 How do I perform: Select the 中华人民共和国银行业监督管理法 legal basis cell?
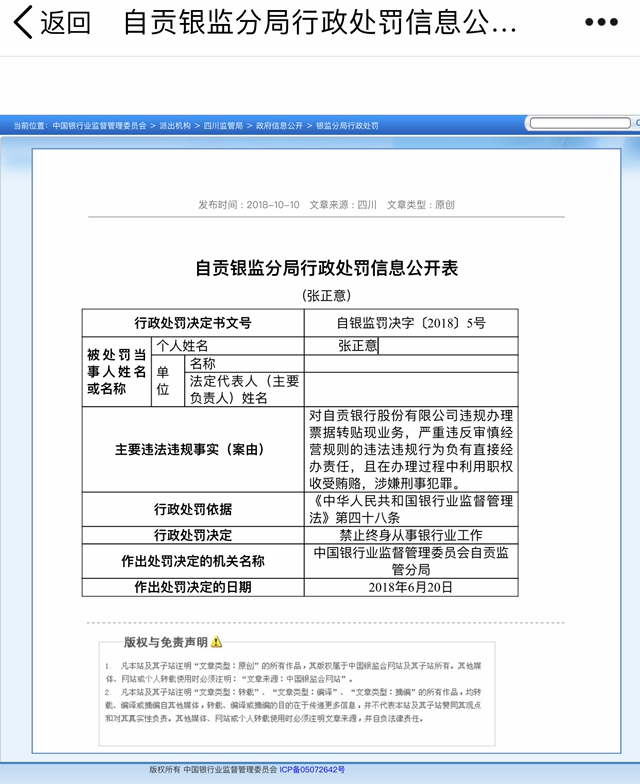(x=410, y=506)
